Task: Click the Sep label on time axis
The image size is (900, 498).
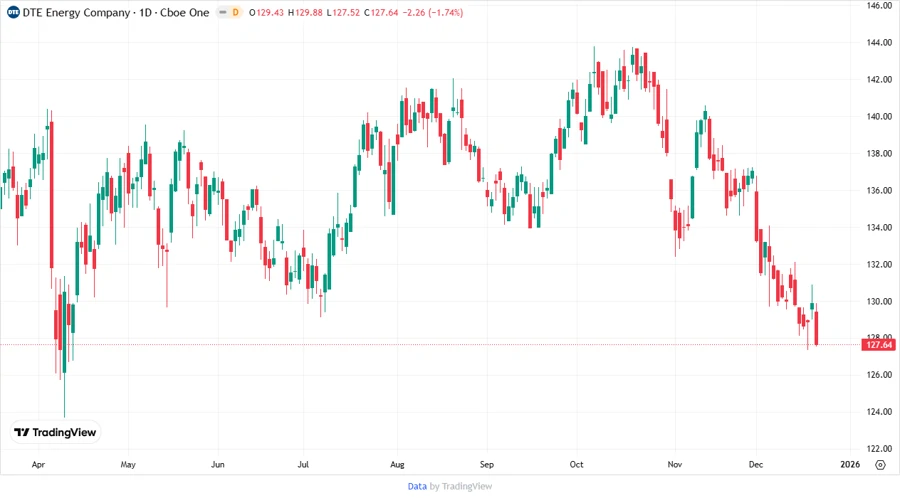Action: click(x=487, y=465)
